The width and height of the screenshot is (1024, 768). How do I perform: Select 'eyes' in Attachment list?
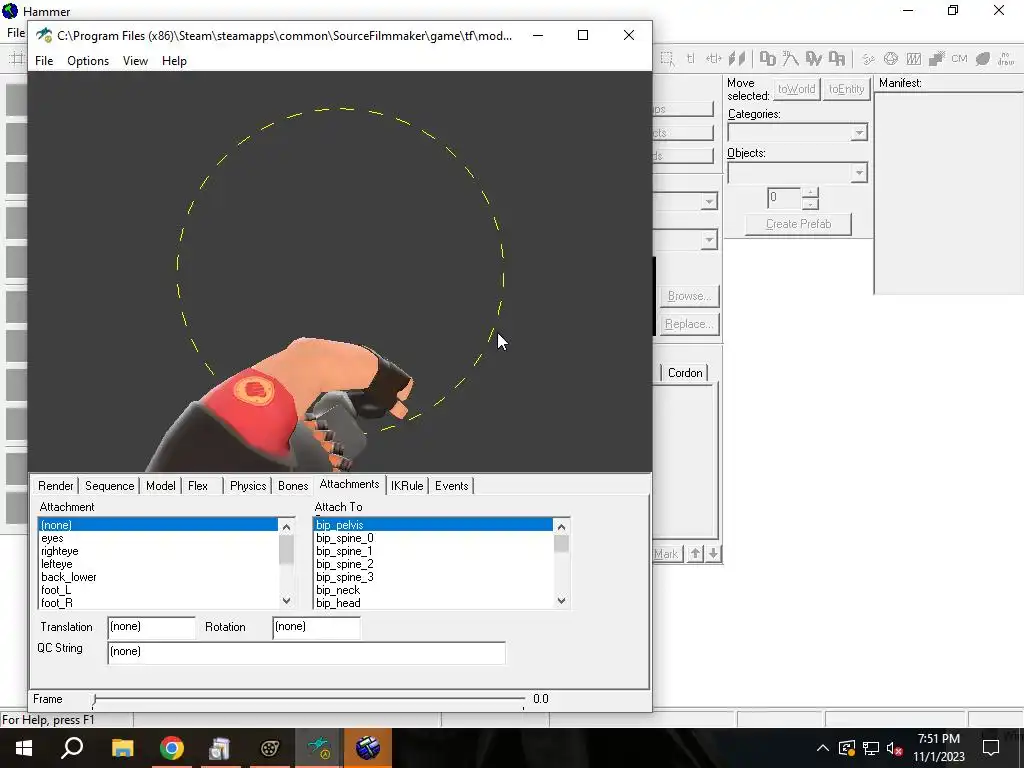pyautogui.click(x=158, y=538)
